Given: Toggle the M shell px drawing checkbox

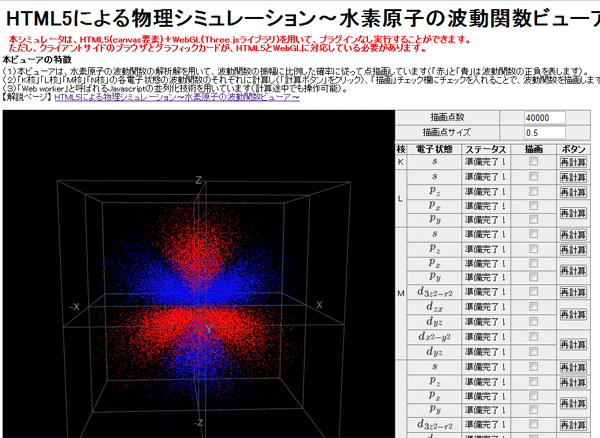Looking at the screenshot, I should 533,263.
